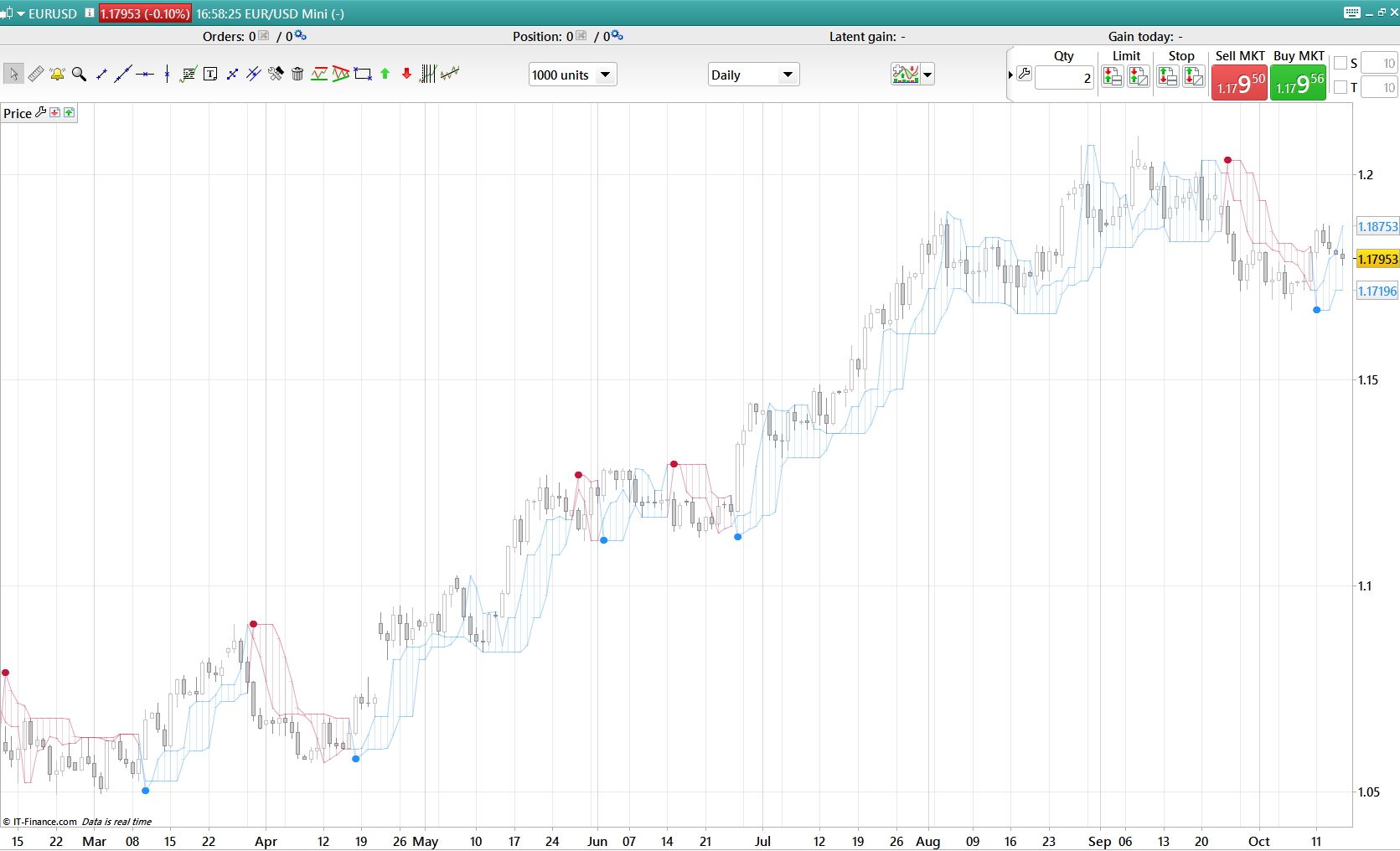Pick the parallel channel lines tool
Screen dimensions: 1400x851
[254, 74]
